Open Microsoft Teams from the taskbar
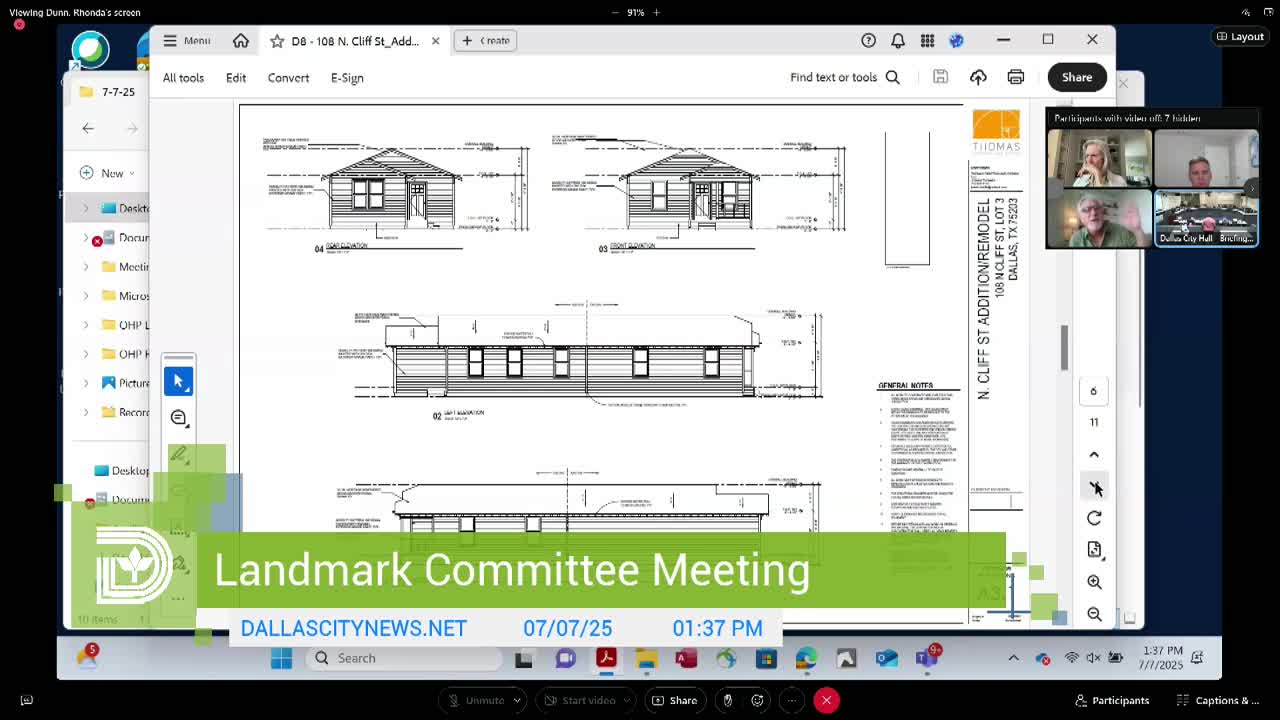The width and height of the screenshot is (1280, 720). click(926, 658)
